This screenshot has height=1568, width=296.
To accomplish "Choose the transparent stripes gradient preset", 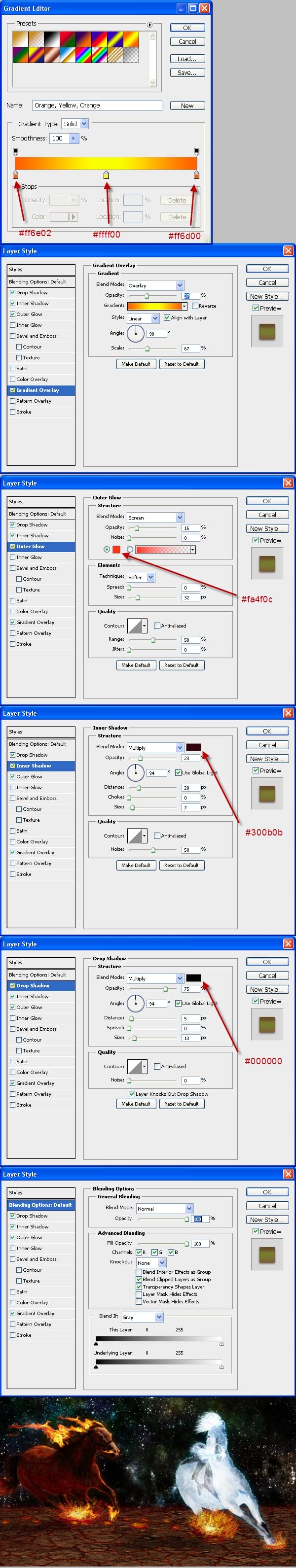I will point(114,55).
